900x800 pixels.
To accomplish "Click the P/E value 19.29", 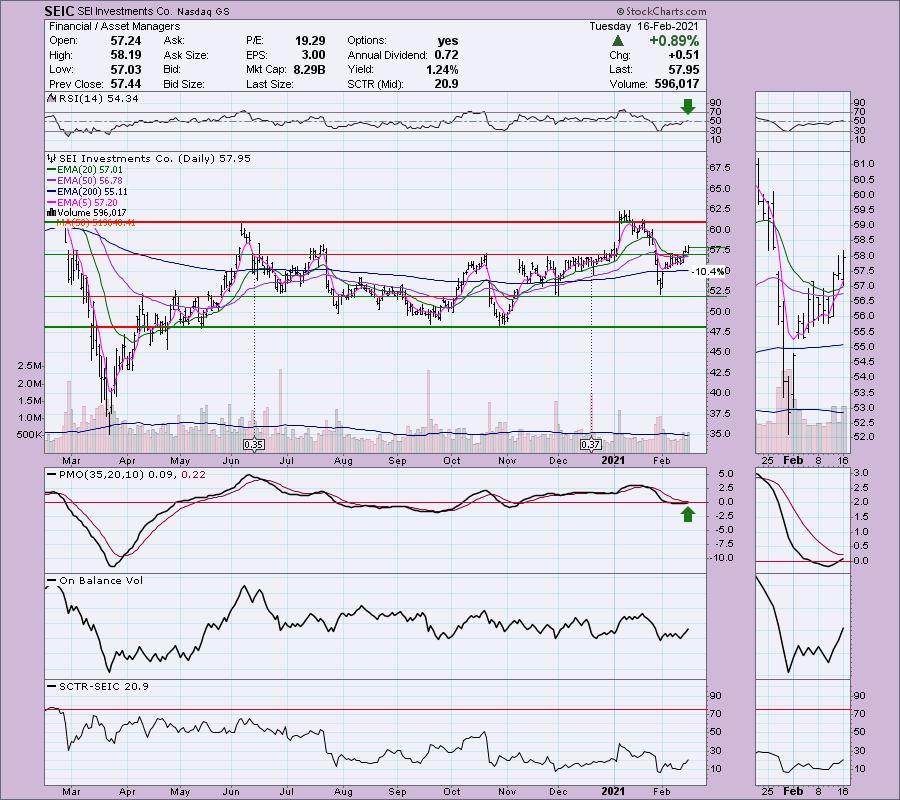I will pyautogui.click(x=310, y=41).
